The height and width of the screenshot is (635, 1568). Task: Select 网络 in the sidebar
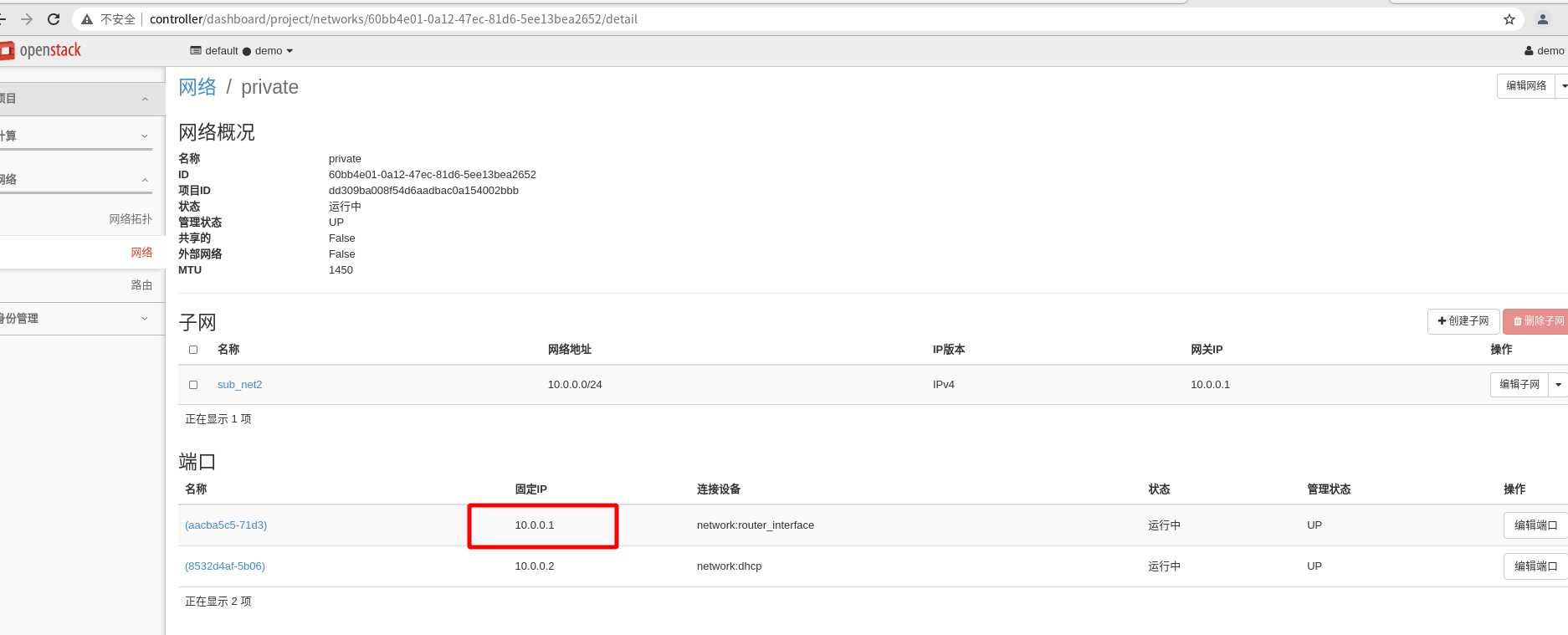(141, 253)
